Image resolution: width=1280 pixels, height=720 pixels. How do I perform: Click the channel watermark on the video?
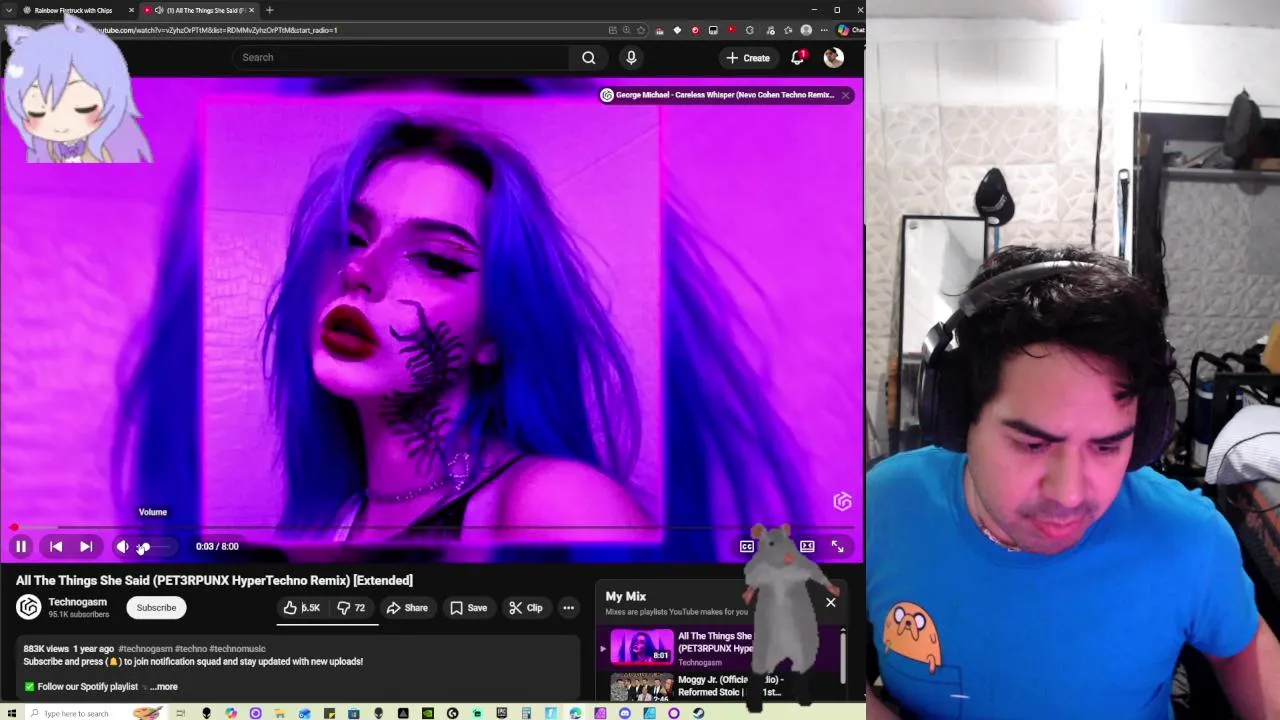[842, 501]
